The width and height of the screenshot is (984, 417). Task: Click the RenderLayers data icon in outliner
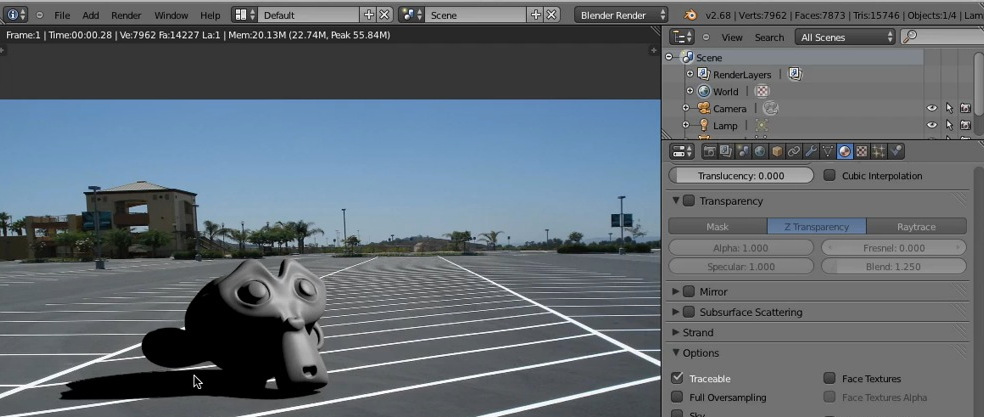795,74
